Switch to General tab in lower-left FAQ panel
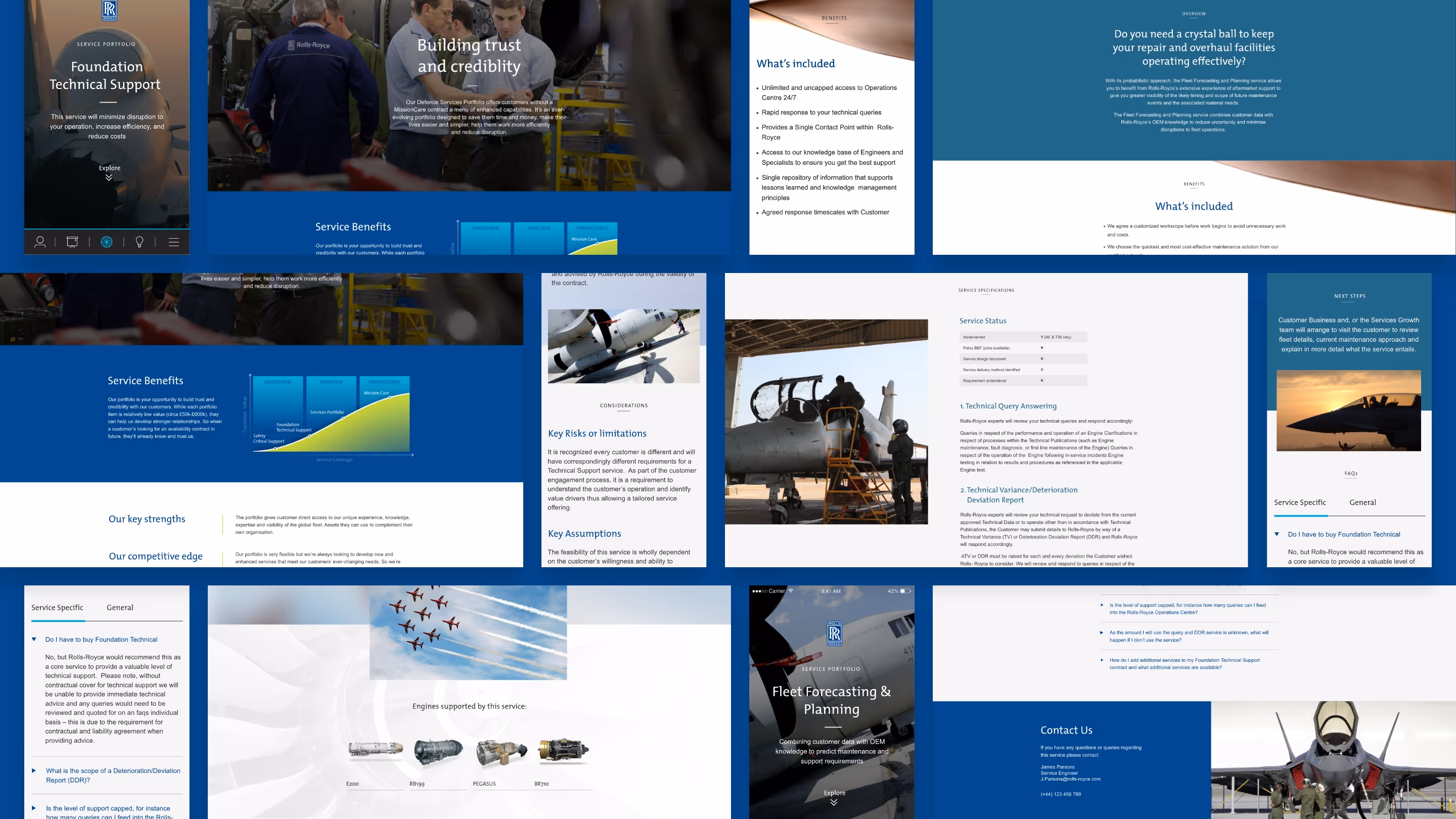 120,608
